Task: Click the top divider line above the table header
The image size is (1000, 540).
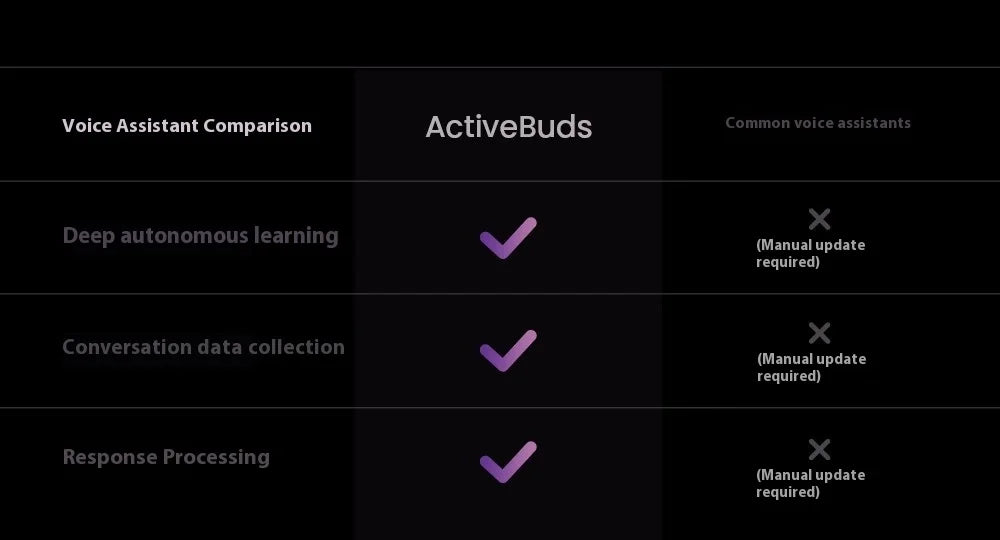Action: [500, 67]
